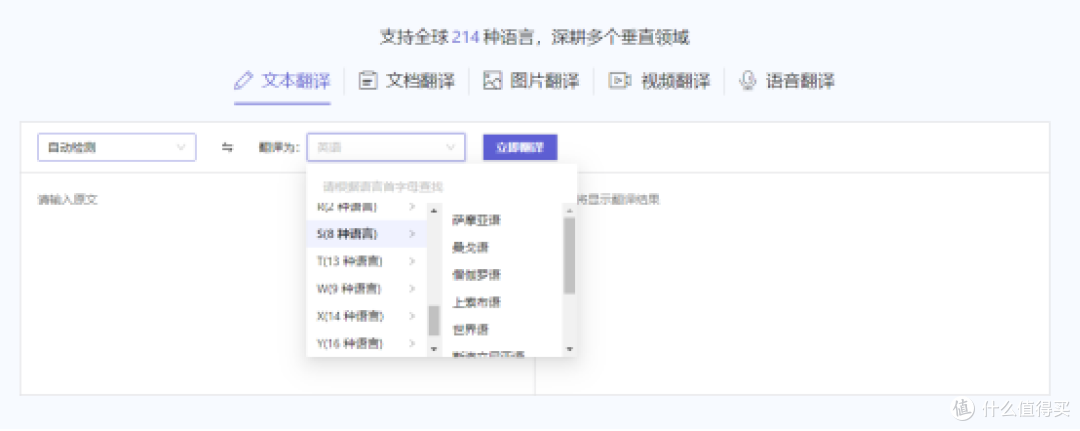Expand the W(9 种语言) group
This screenshot has width=1080, height=431.
pyautogui.click(x=366, y=288)
